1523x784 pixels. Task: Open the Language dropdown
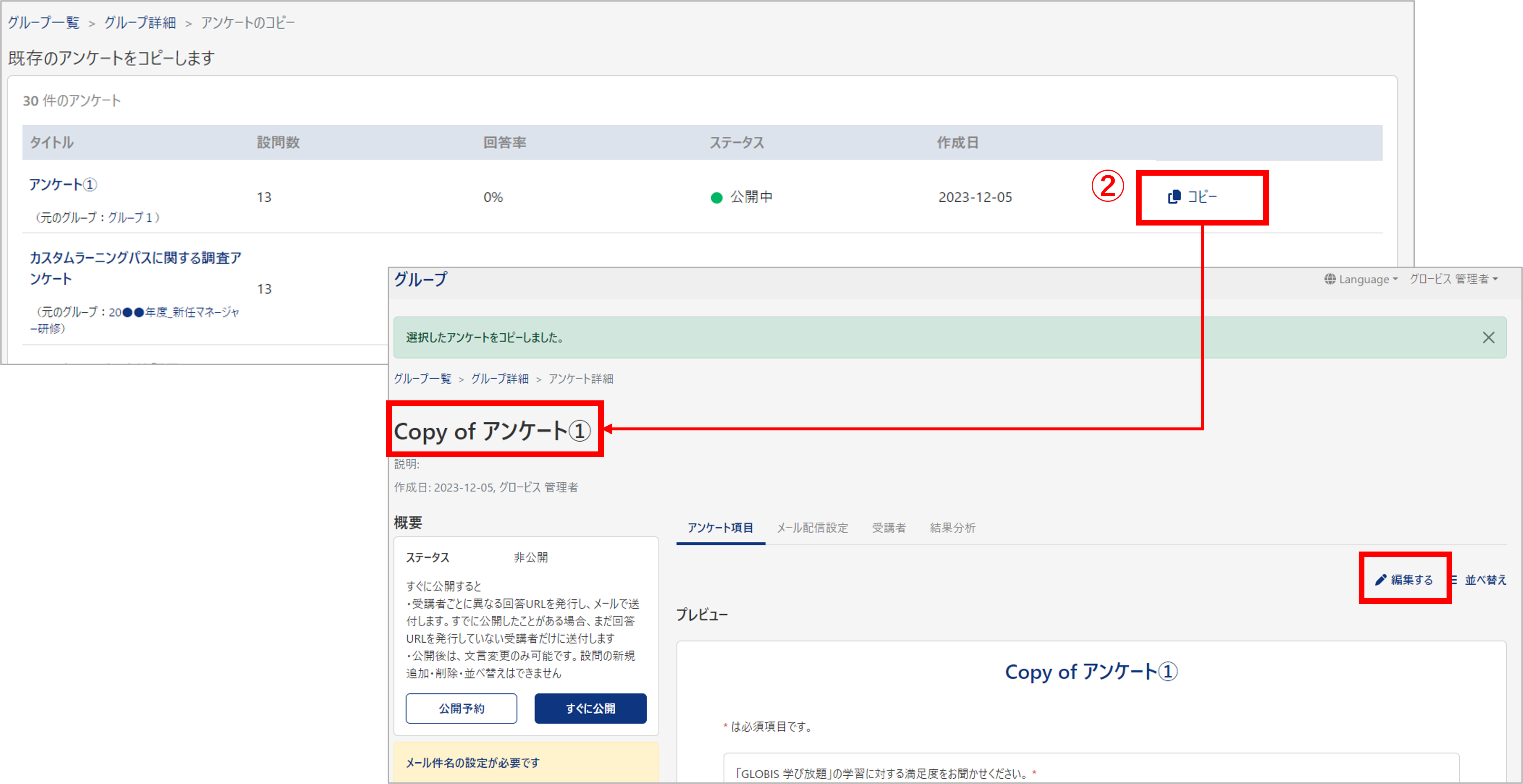1362,279
